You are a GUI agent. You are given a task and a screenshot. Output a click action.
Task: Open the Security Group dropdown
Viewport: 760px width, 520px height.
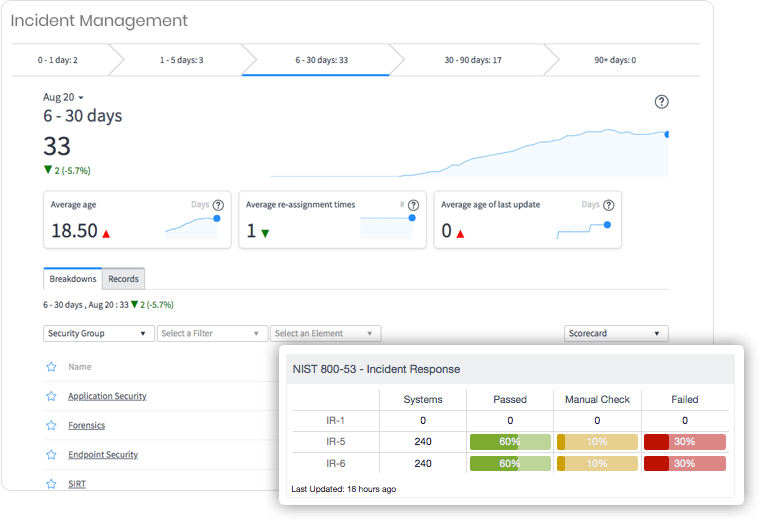click(99, 333)
